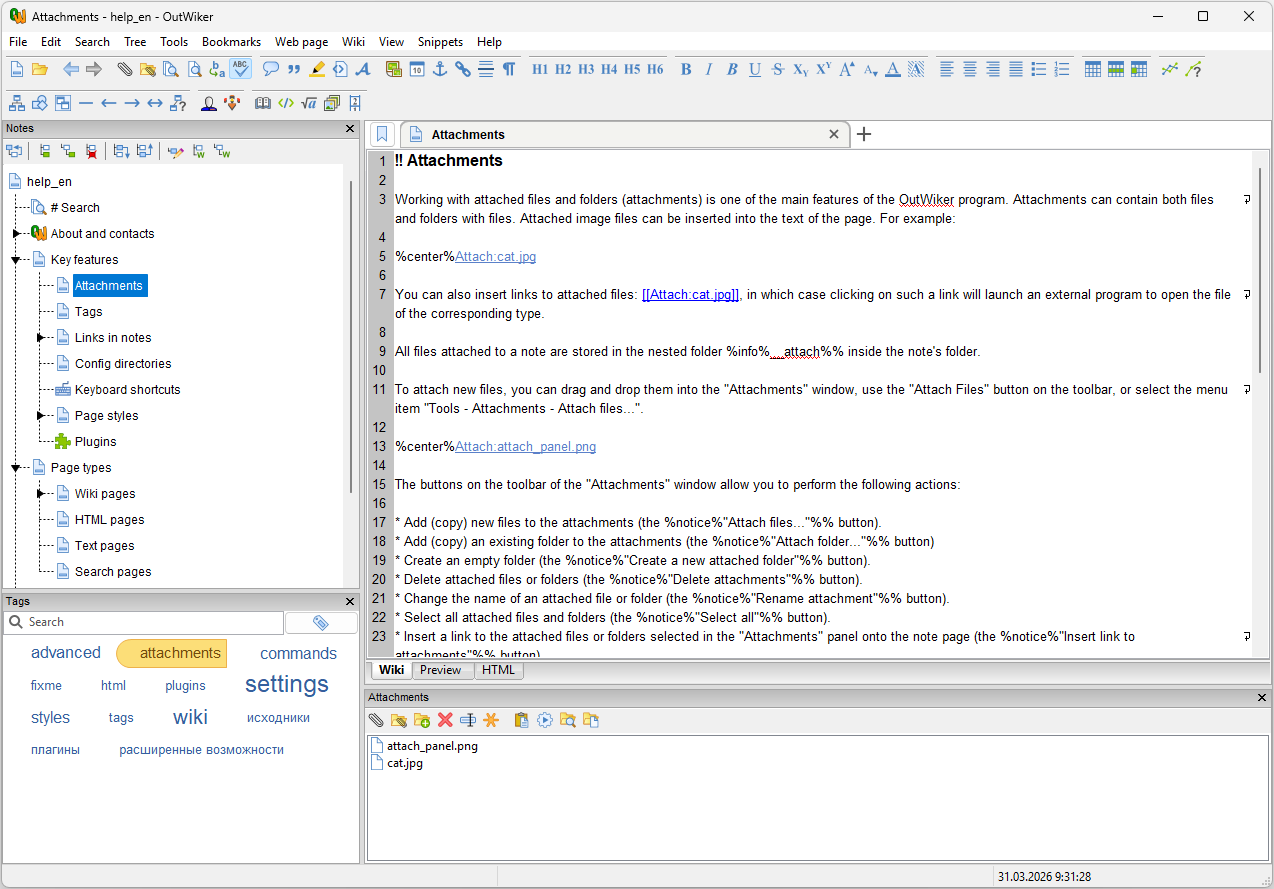The image size is (1274, 889).
Task: Apply H3 heading from the toolbar
Action: (x=586, y=69)
